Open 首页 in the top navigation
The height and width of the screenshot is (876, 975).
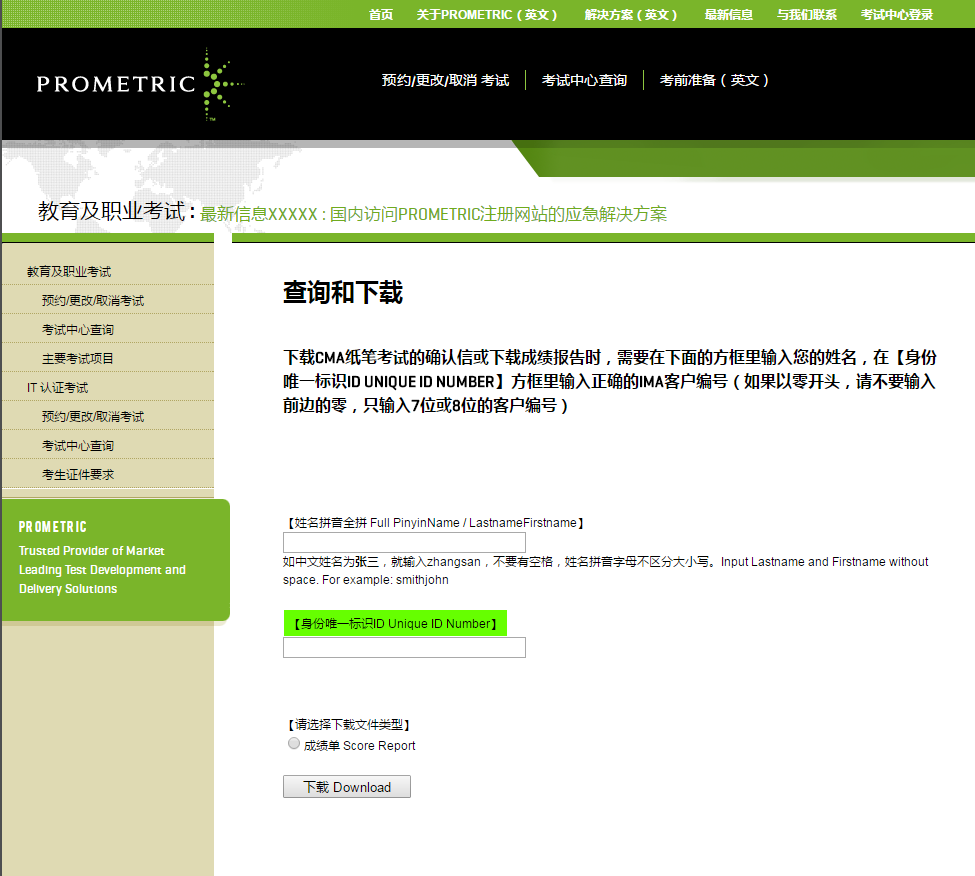pyautogui.click(x=381, y=14)
